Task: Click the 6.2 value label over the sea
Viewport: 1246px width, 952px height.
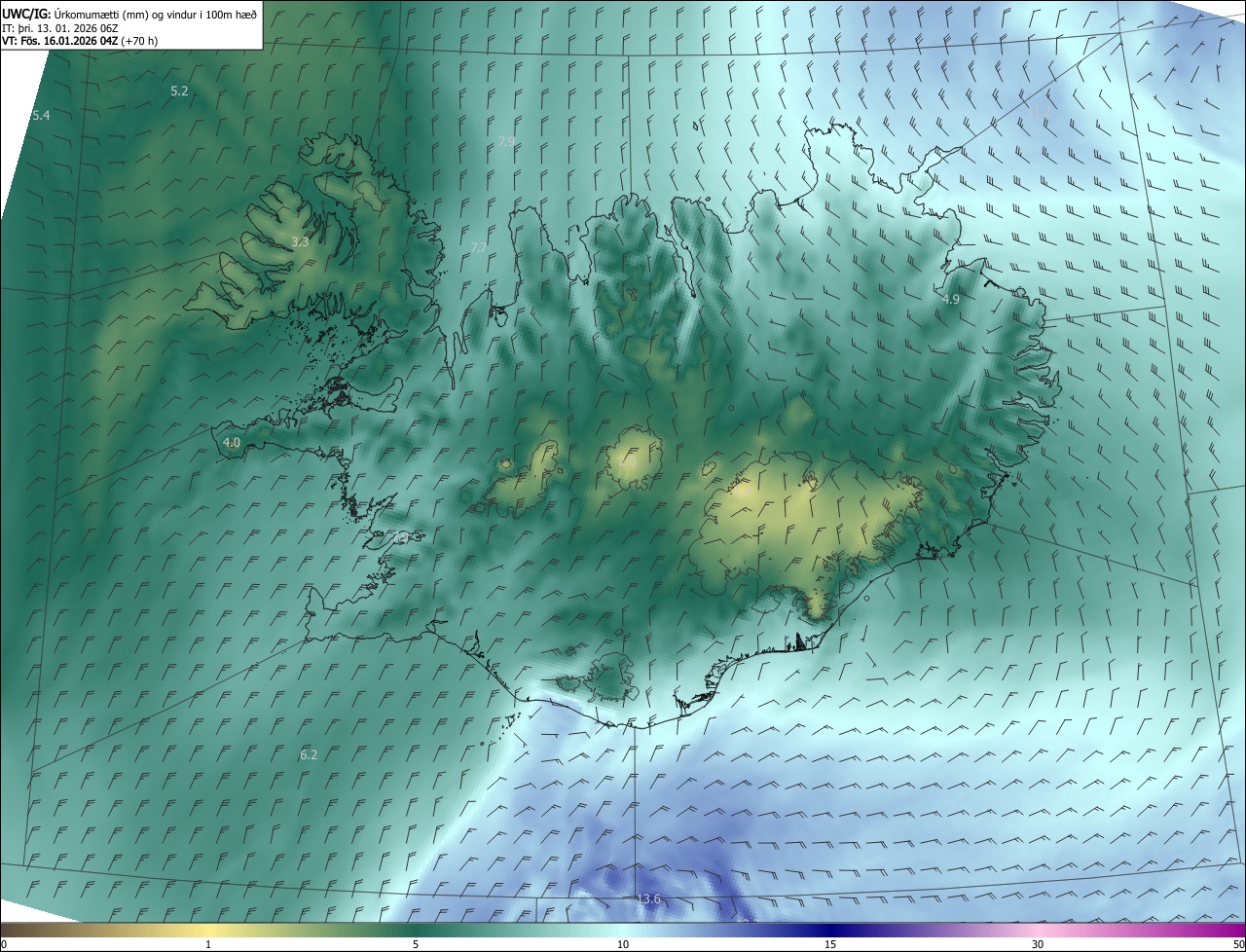Action: (309, 754)
